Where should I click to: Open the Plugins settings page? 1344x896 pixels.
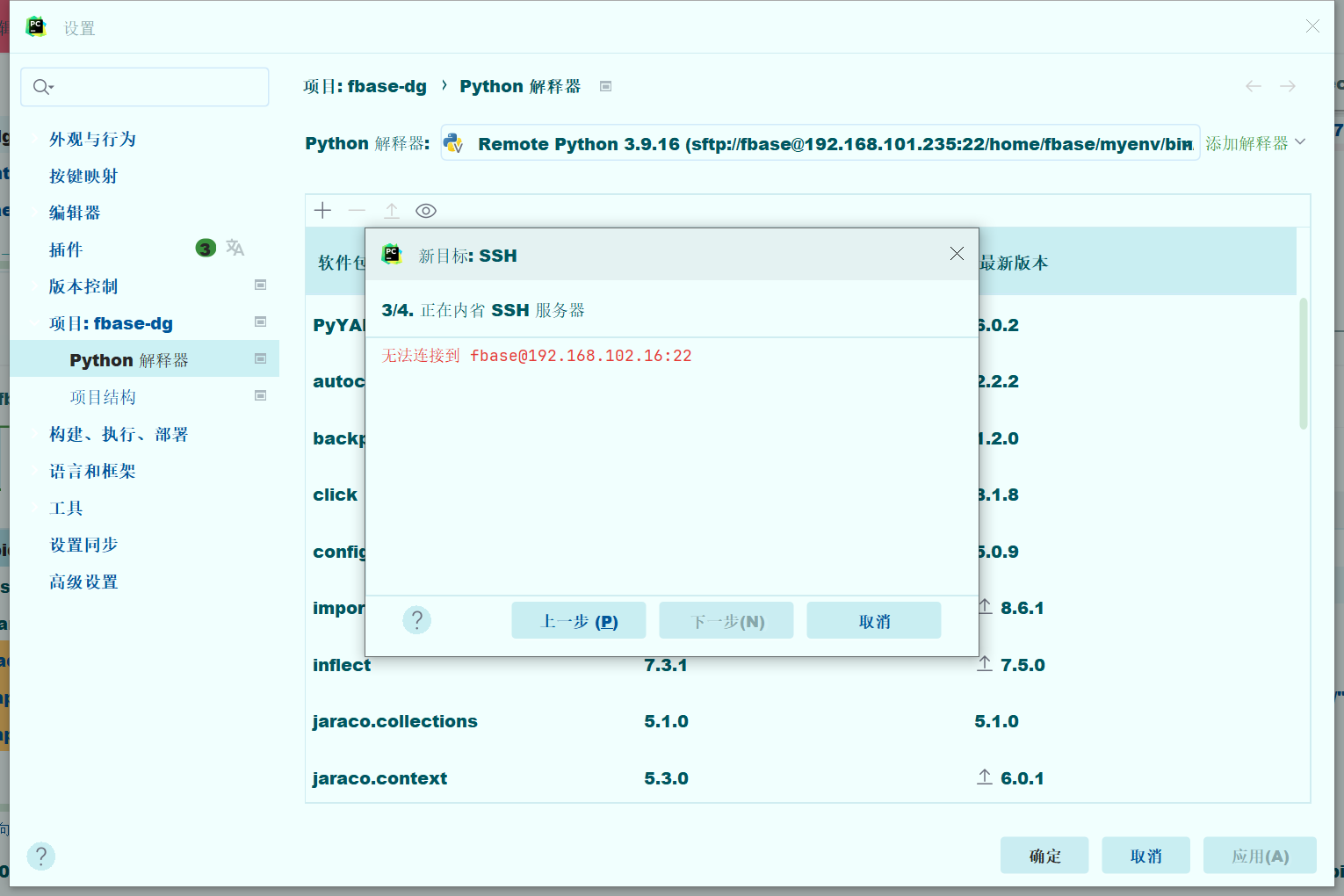[x=66, y=249]
